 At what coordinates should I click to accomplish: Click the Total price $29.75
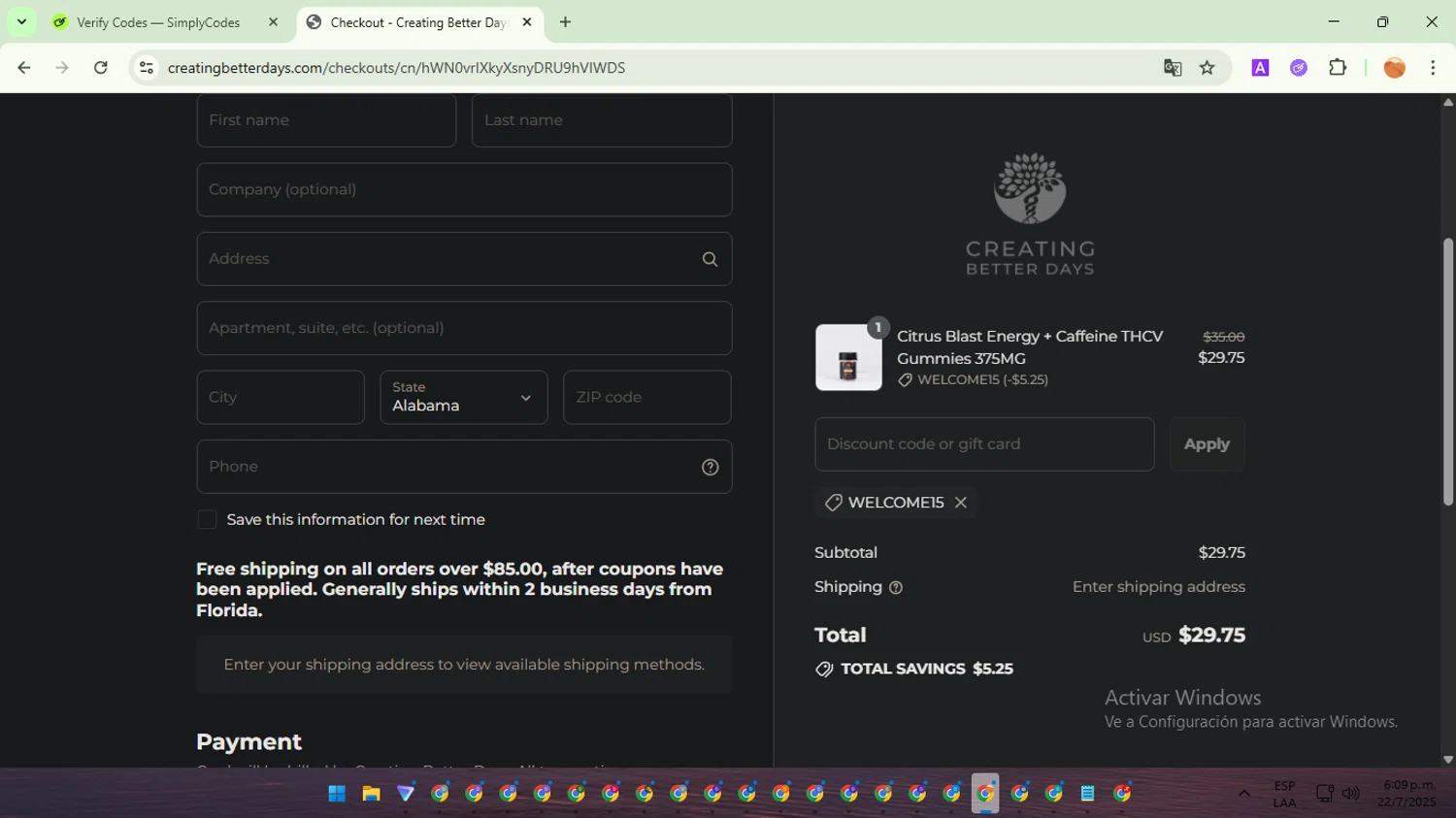tap(1211, 635)
